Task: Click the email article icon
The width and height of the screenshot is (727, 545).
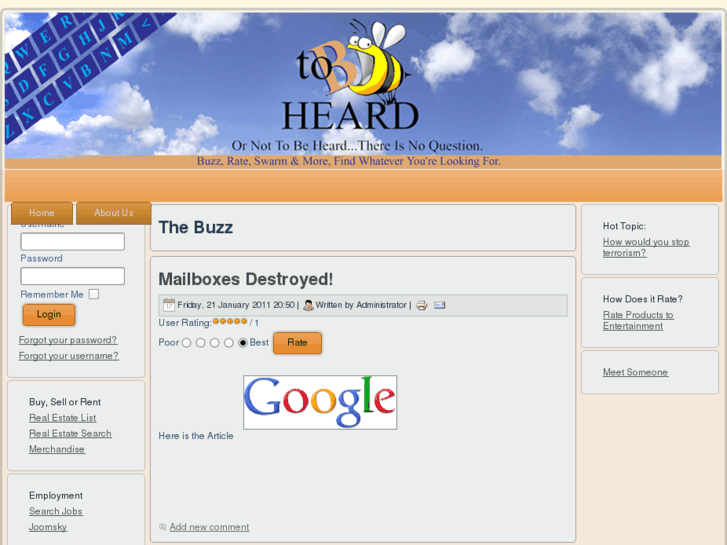Action: click(440, 305)
